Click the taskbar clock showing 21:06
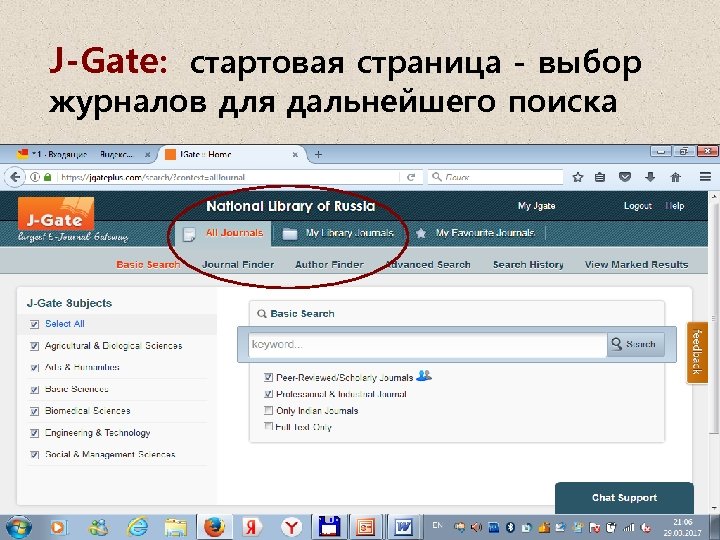Viewport: 720px width, 540px height. click(684, 527)
